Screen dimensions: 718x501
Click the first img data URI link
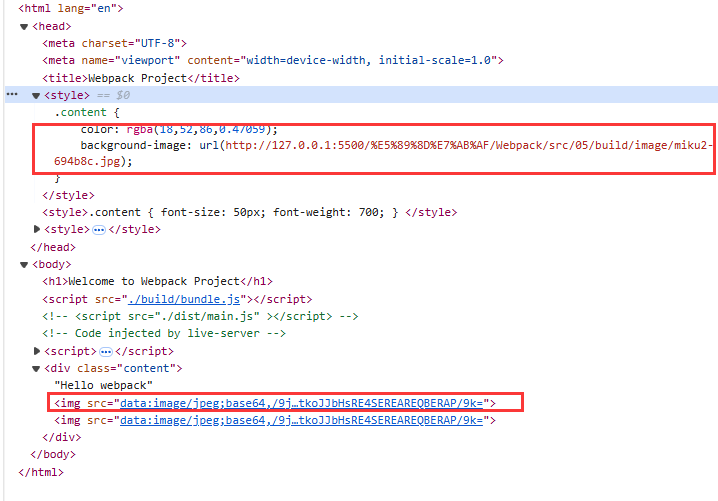(x=301, y=403)
